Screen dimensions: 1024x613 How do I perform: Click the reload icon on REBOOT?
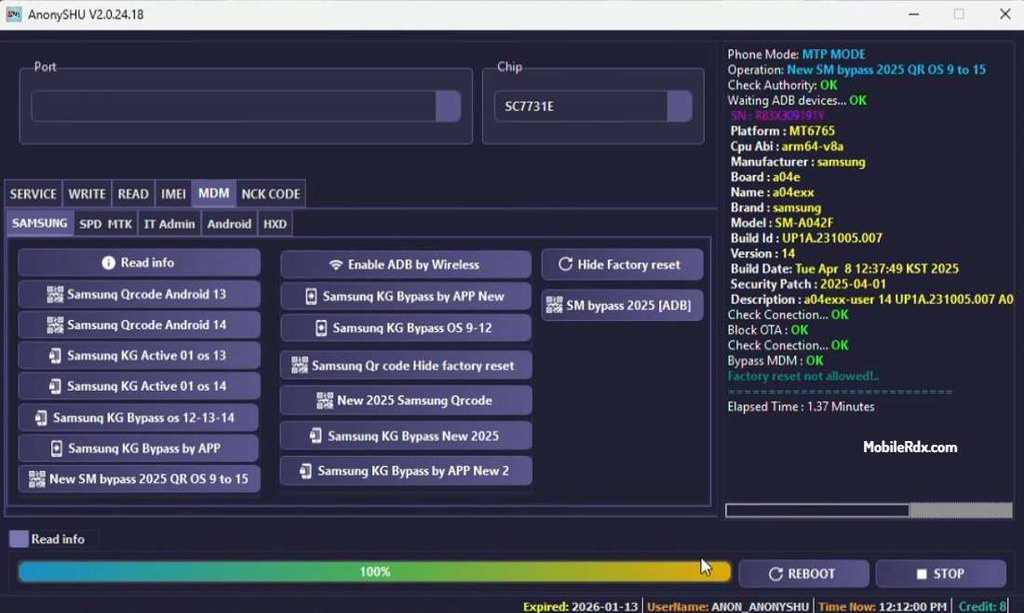[x=776, y=574]
